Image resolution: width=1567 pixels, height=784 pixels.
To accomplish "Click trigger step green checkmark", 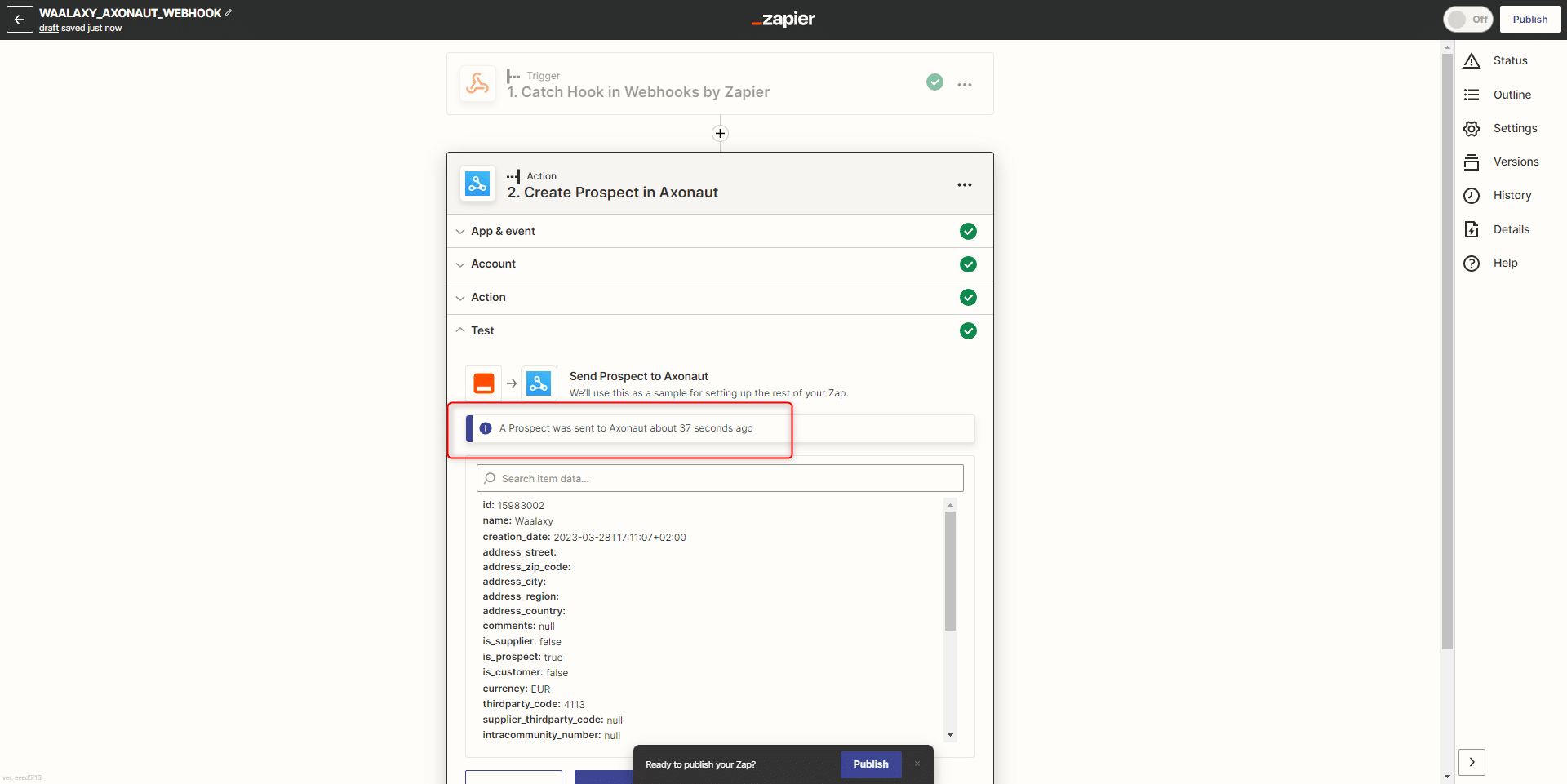I will coord(935,82).
